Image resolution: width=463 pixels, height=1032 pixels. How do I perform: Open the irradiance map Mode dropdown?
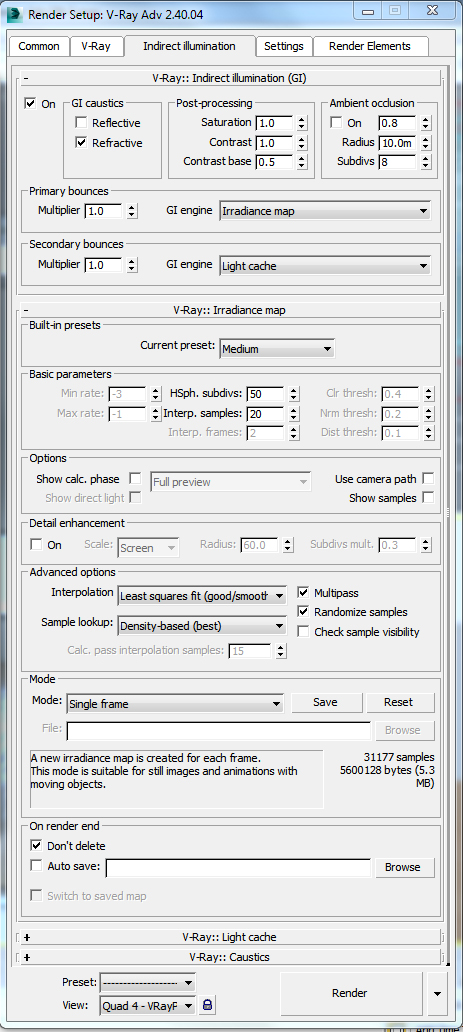click(175, 704)
